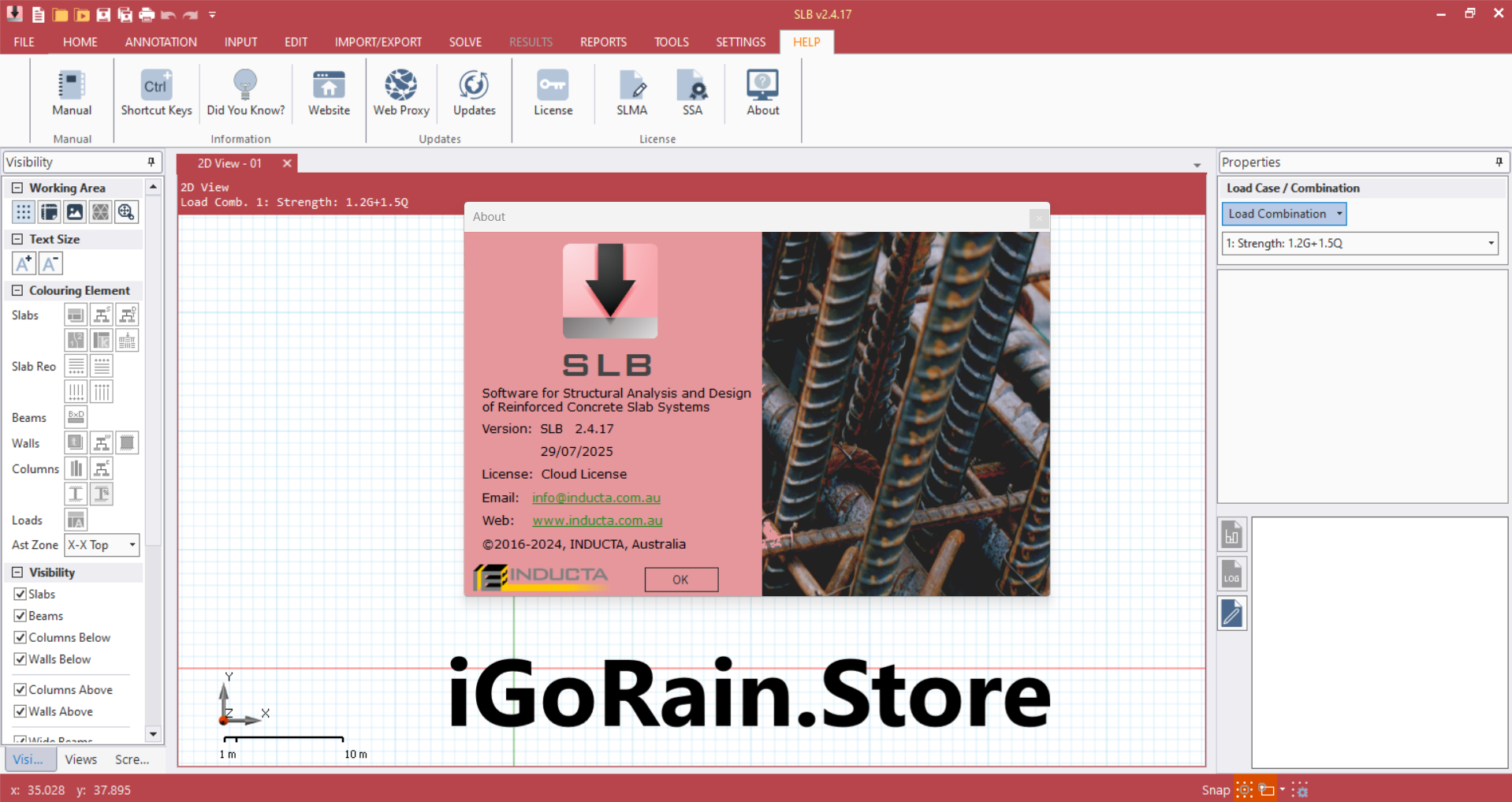Uncheck the Slabs visibility checkbox
This screenshot has height=802, width=1512.
[x=20, y=594]
